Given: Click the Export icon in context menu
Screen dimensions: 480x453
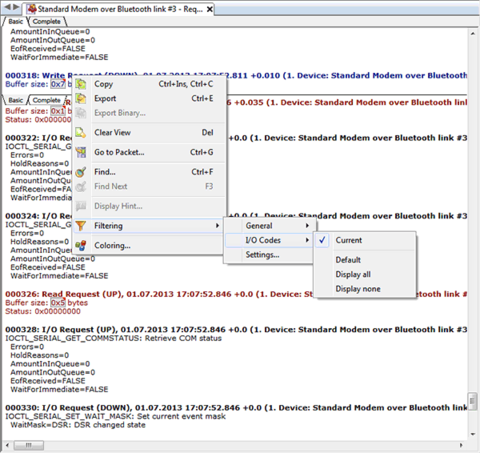Looking at the screenshot, I should [x=81, y=99].
